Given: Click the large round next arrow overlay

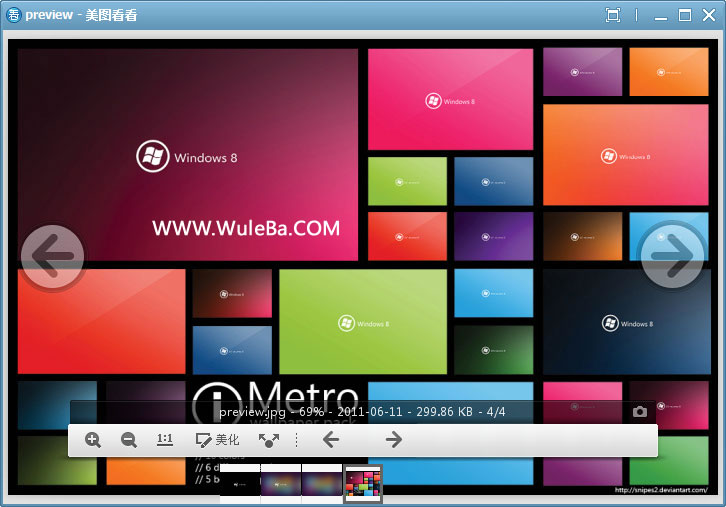Looking at the screenshot, I should tap(673, 256).
